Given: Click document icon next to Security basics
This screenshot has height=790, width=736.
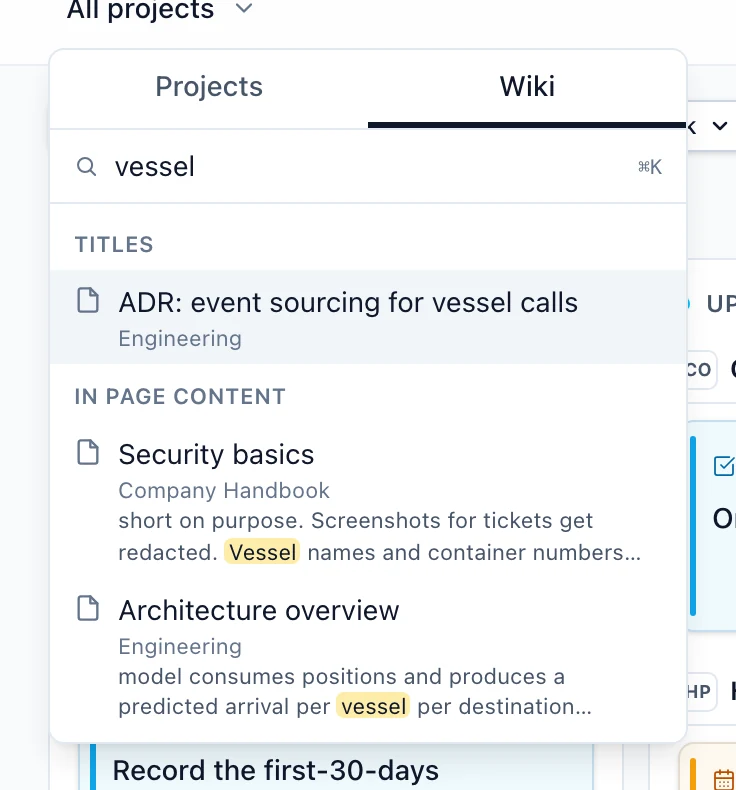Looking at the screenshot, I should [x=88, y=452].
